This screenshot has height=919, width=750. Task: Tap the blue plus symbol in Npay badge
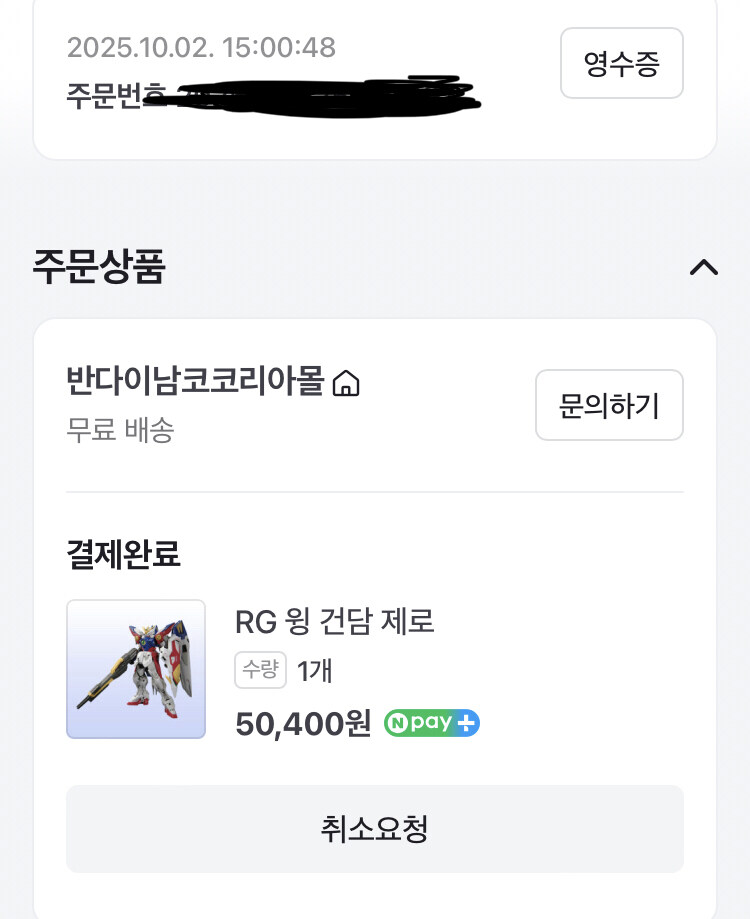[467, 723]
